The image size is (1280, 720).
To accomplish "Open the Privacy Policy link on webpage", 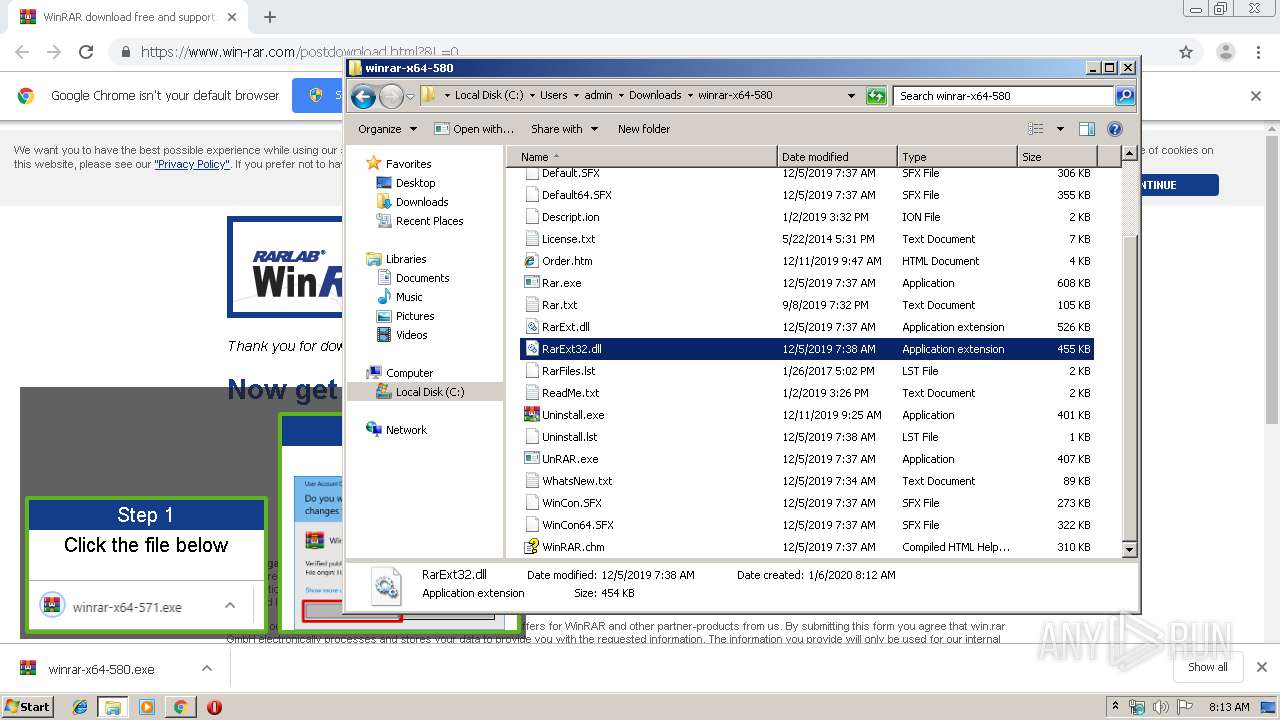I will [191, 164].
